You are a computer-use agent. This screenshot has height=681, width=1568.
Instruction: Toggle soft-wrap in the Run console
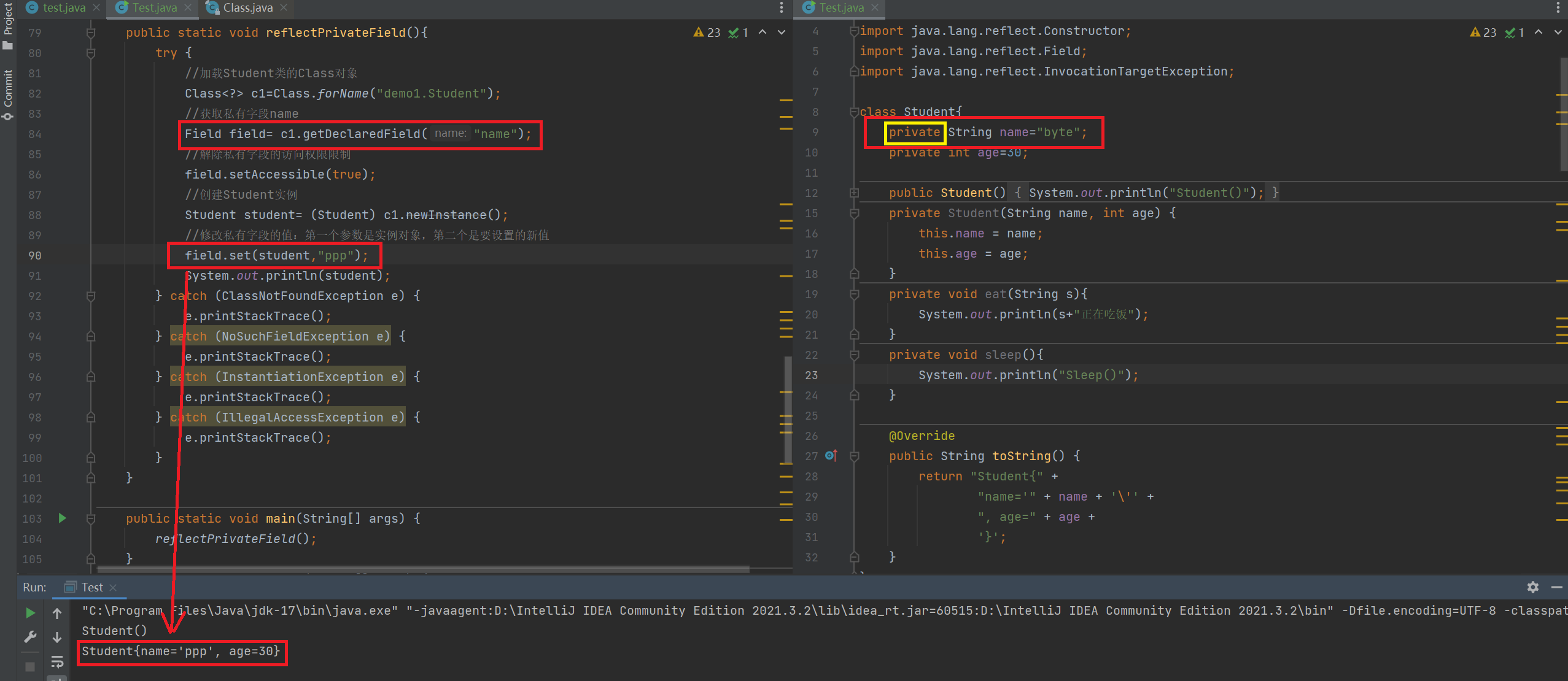click(x=57, y=661)
